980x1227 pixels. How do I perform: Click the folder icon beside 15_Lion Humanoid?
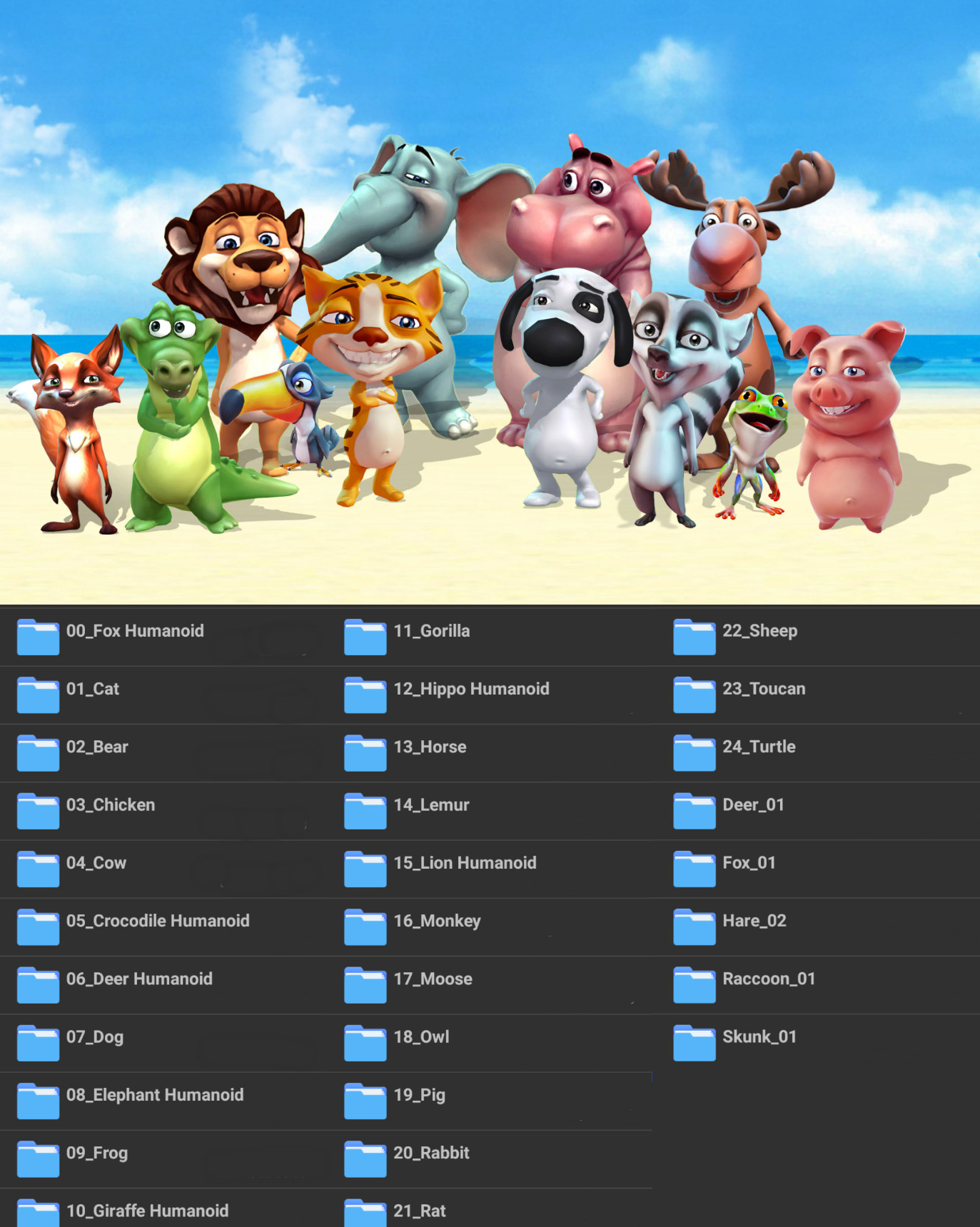coord(365,869)
